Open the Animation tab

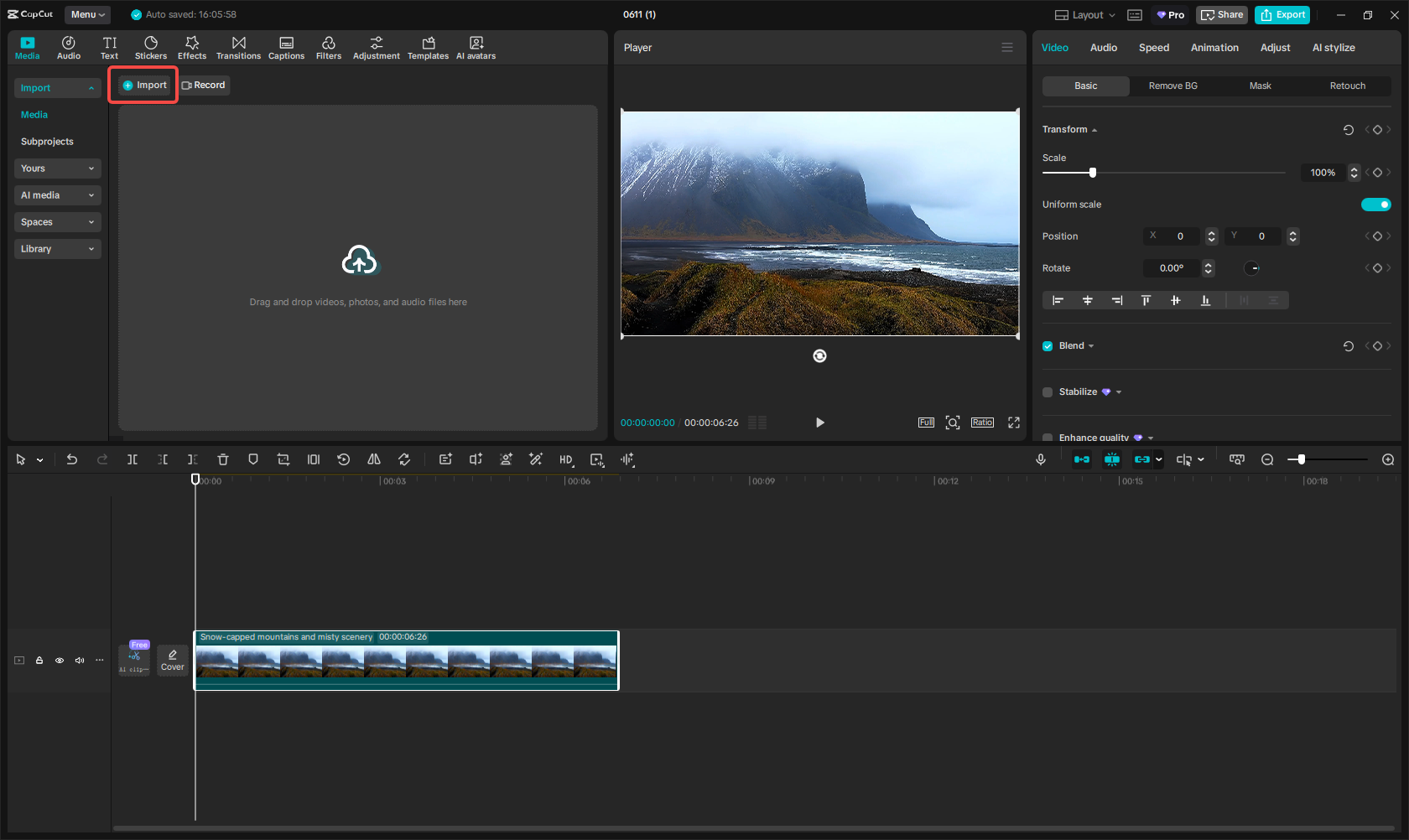(x=1214, y=48)
